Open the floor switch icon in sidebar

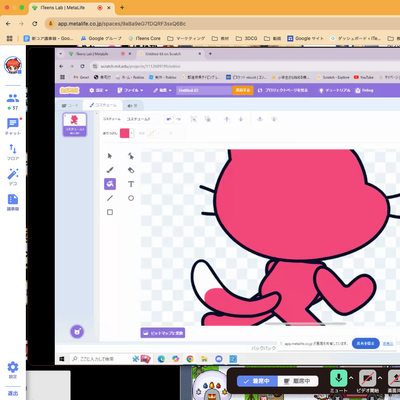[13, 152]
